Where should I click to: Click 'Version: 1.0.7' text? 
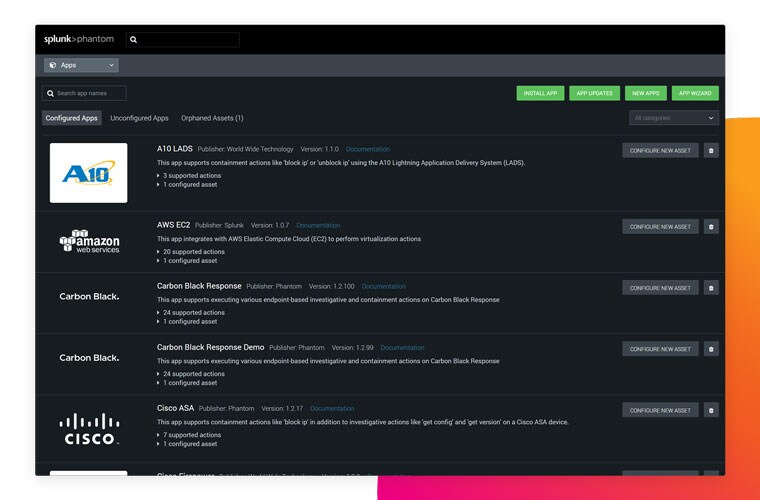coord(269,225)
